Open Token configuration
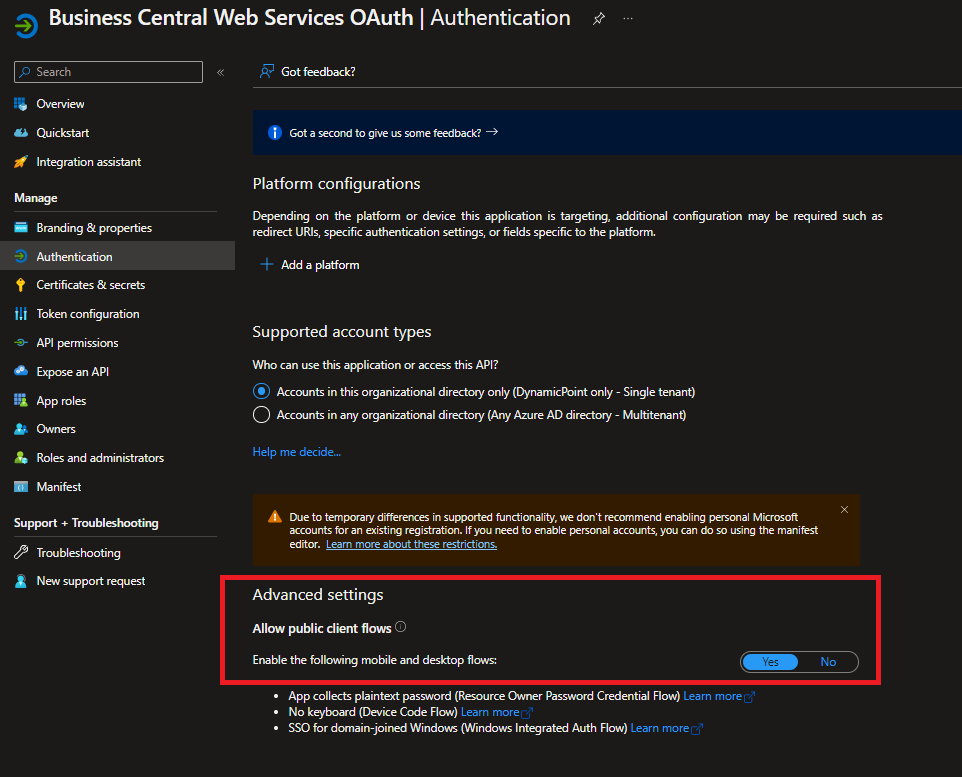This screenshot has height=777, width=962. [88, 314]
